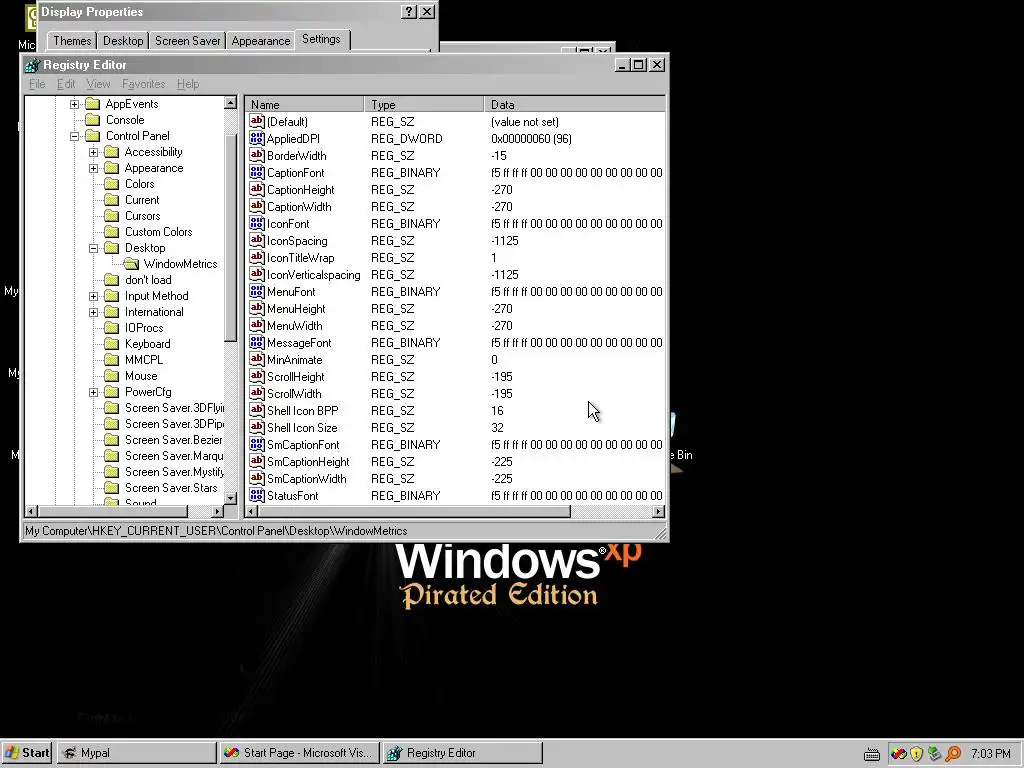Click the WindowMetrics open folder icon

click(x=131, y=264)
